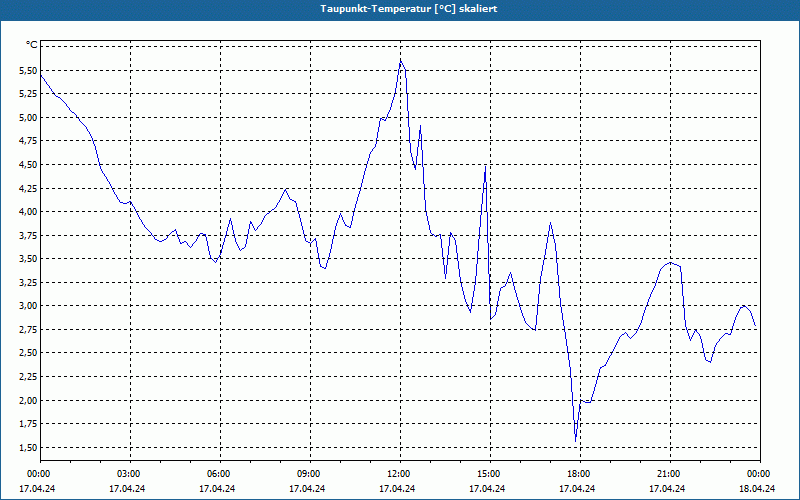
Task: Select the °C unit label on the axis
Action: [x=32, y=45]
